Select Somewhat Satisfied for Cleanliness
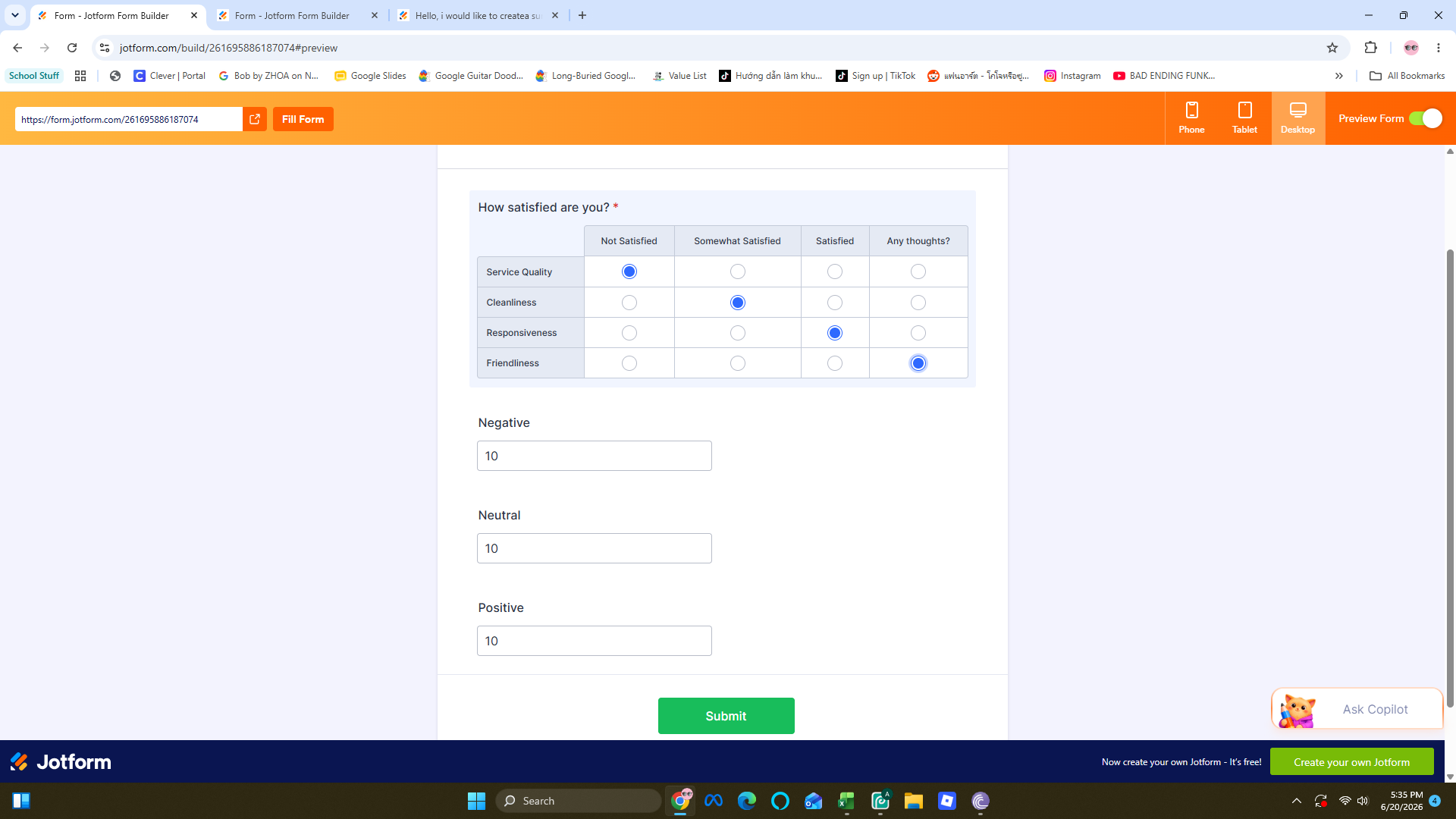The image size is (1456, 819). point(737,303)
